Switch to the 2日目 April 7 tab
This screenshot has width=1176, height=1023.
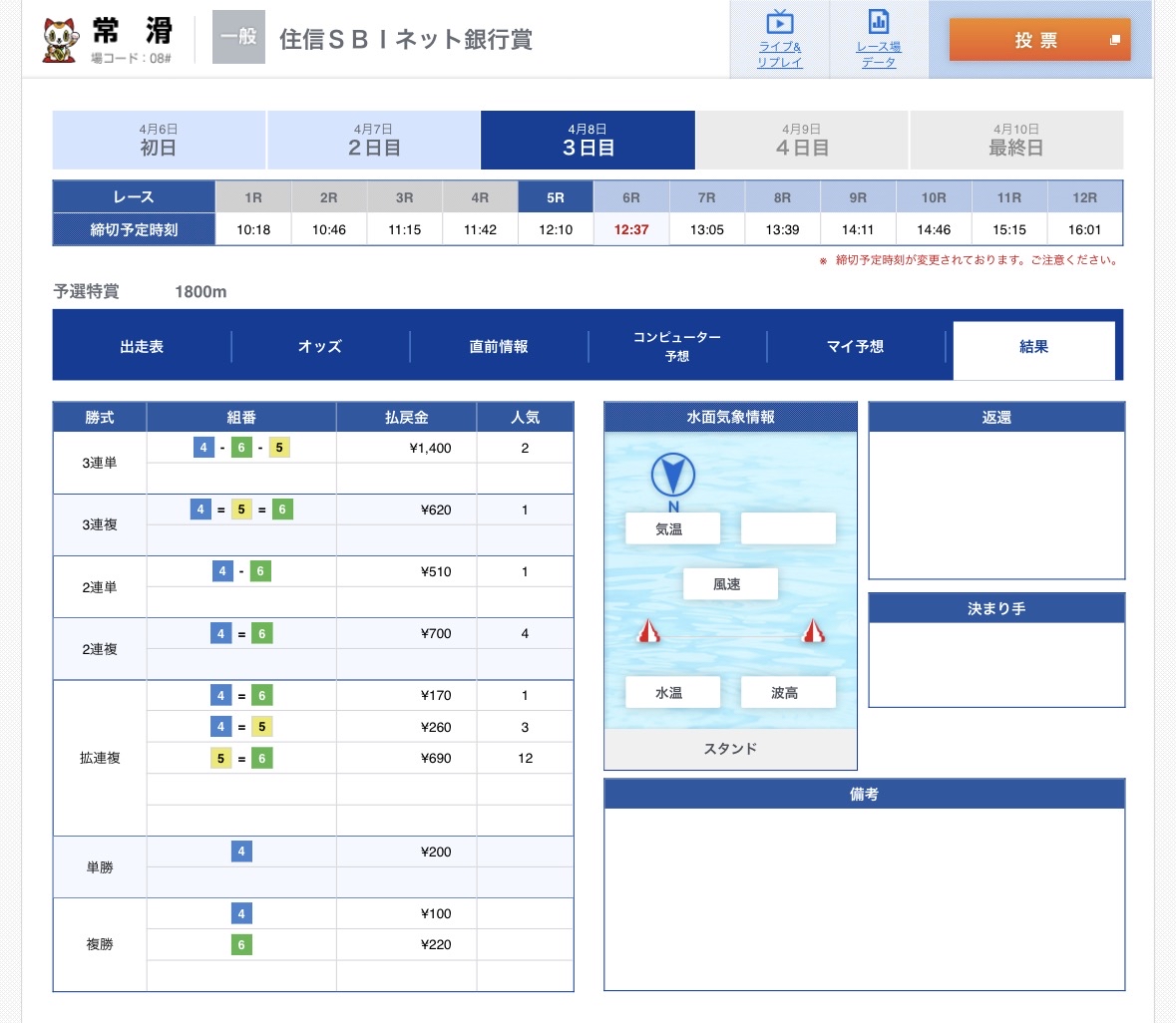tap(373, 140)
